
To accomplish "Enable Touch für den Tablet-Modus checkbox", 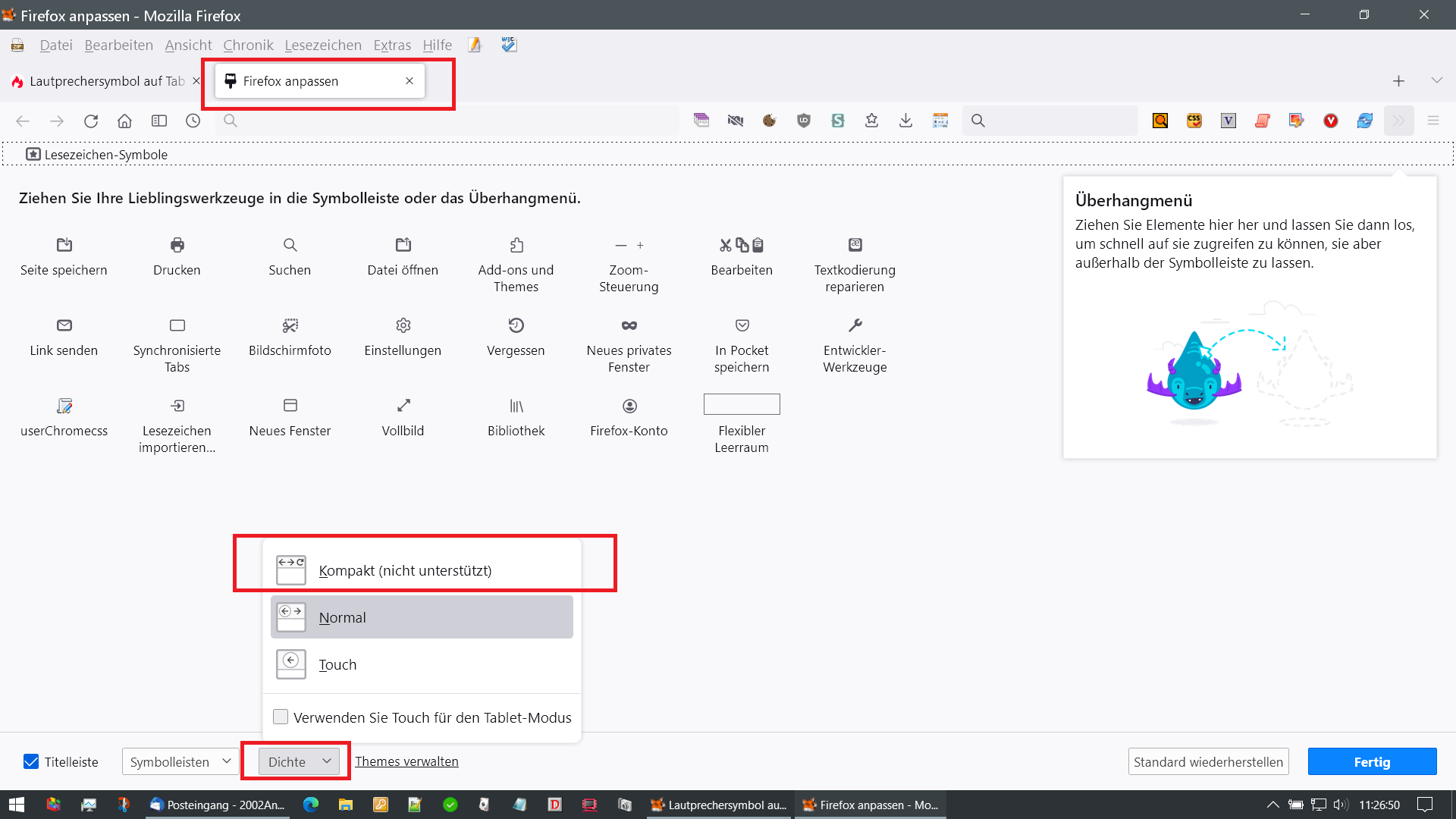I will pos(281,717).
